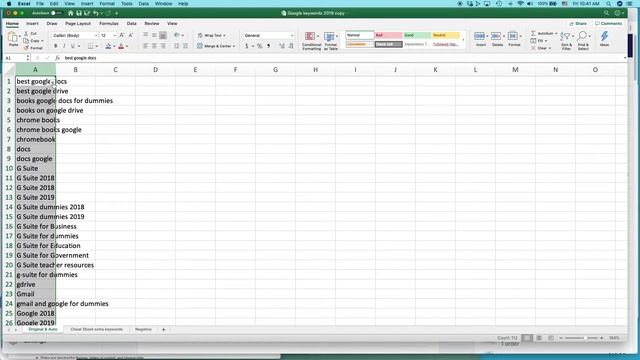640x360 pixels.
Task: Click Increase Decimal icon
Action: click(x=282, y=46)
